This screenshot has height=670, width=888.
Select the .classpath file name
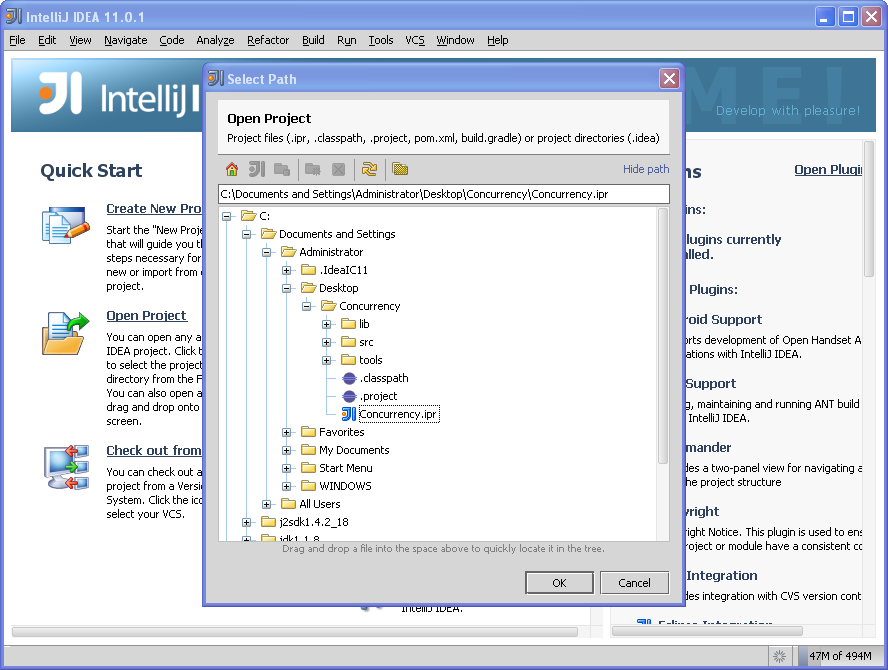[384, 378]
